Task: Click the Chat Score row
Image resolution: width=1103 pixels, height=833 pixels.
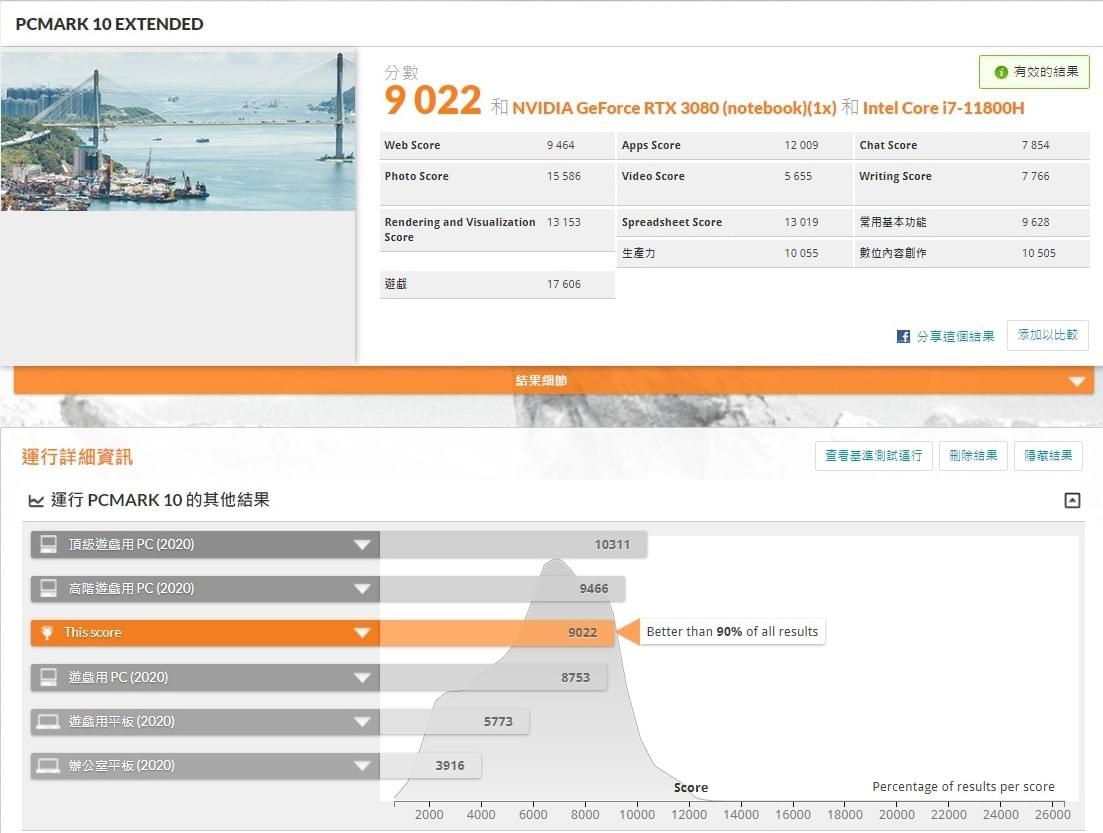Action: 972,146
